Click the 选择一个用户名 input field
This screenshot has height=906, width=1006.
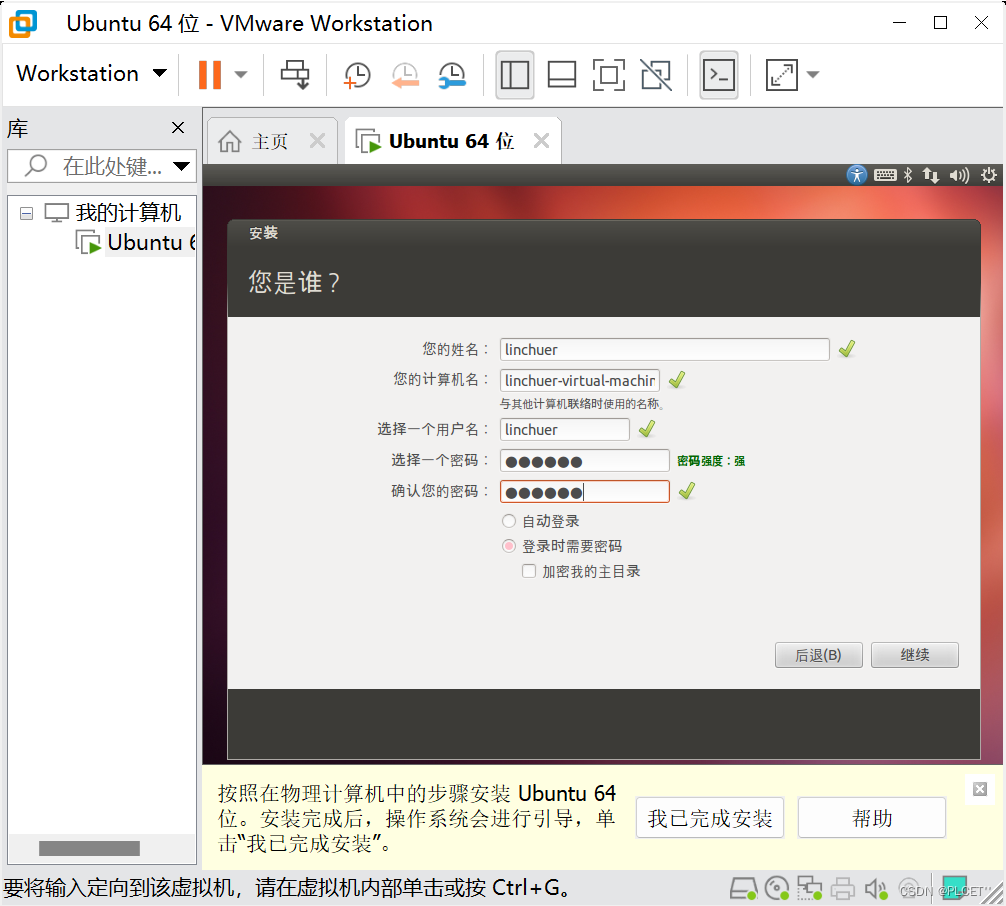coord(564,429)
